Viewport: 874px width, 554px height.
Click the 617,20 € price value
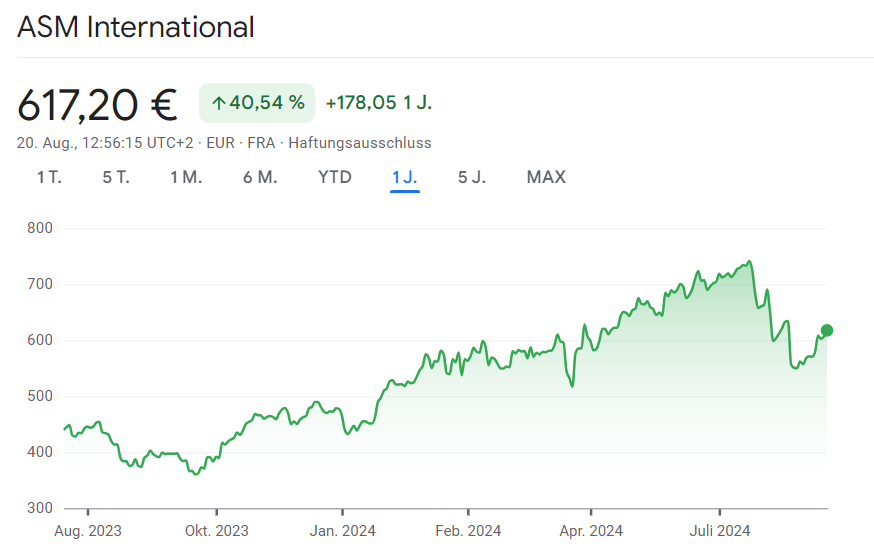coord(98,105)
